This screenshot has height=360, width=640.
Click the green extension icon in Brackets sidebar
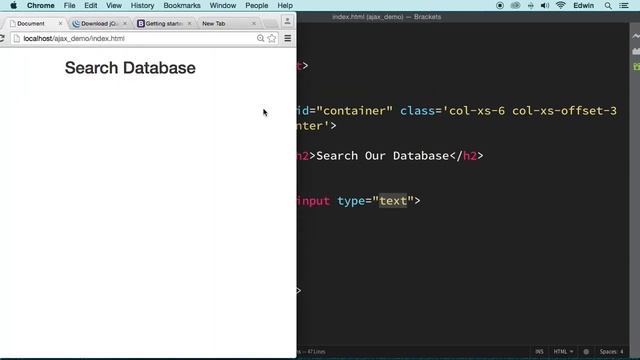tap(636, 66)
